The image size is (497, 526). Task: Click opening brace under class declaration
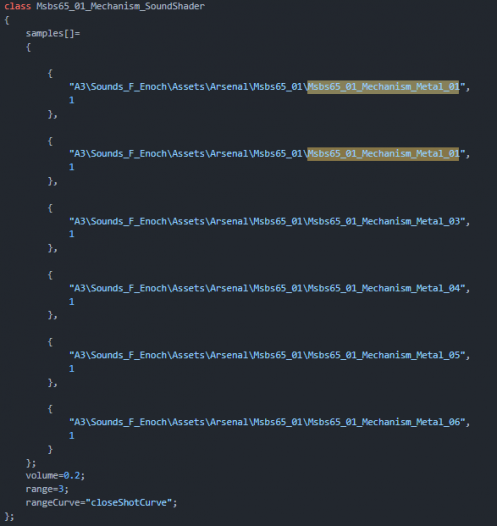[7, 20]
